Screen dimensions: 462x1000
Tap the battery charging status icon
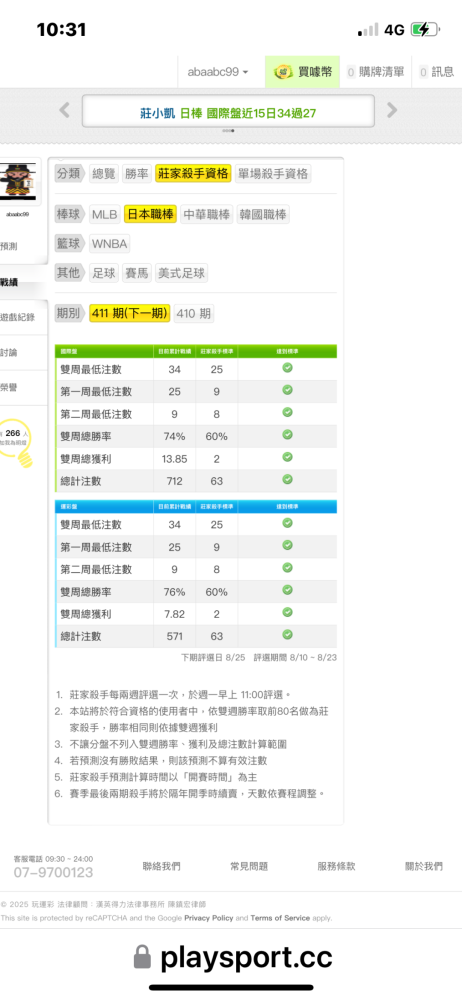(424, 29)
